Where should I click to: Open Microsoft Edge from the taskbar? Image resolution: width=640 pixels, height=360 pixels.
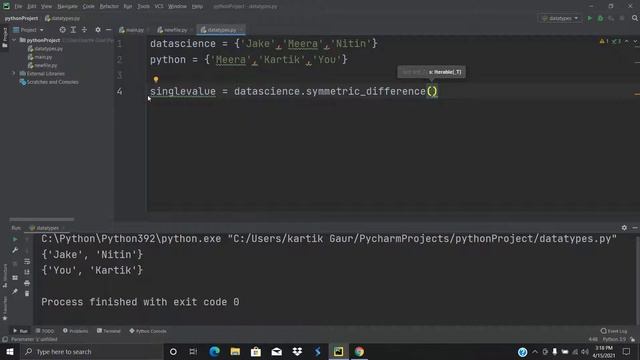214,351
